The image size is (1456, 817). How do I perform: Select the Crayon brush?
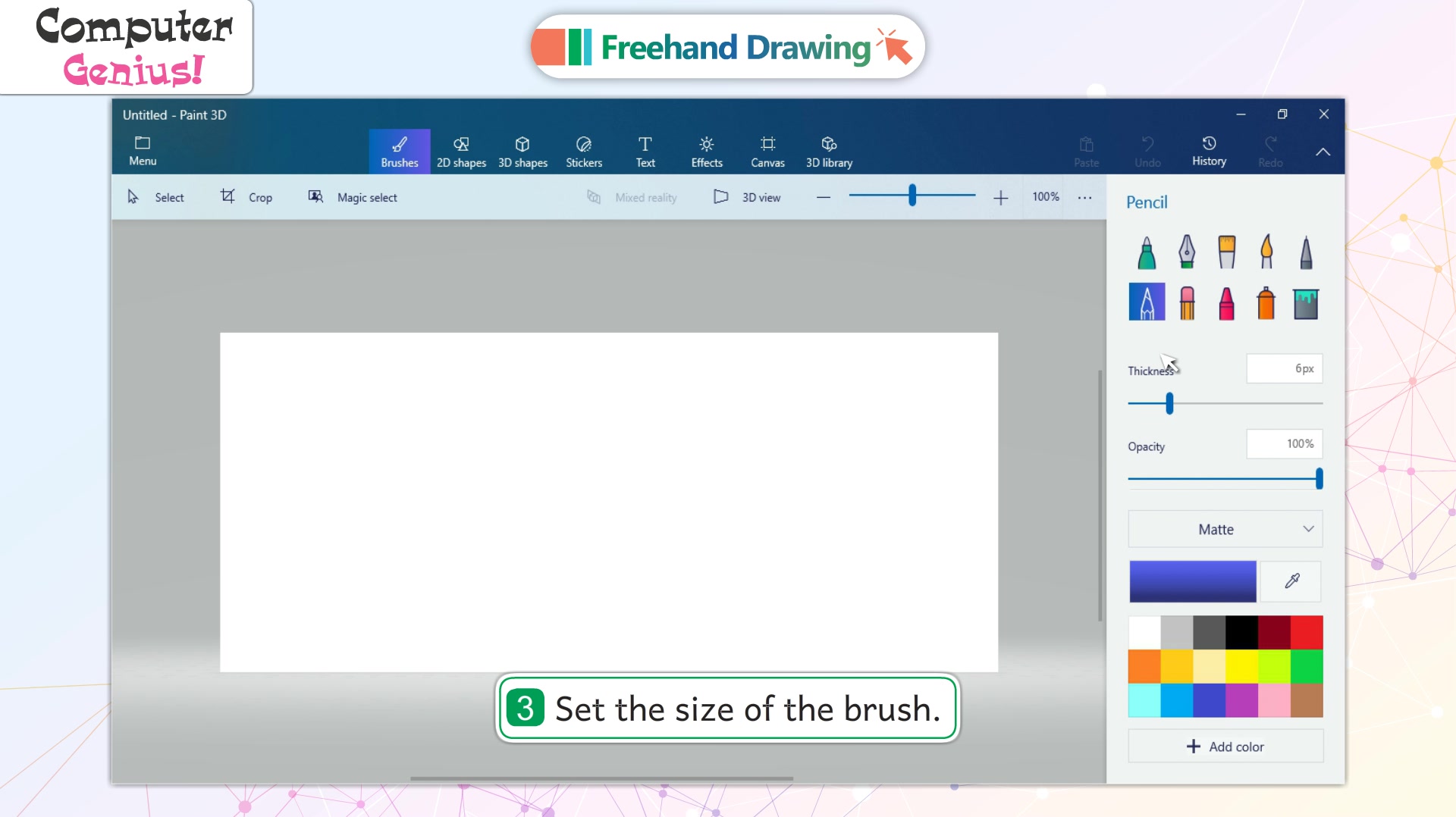1226,303
